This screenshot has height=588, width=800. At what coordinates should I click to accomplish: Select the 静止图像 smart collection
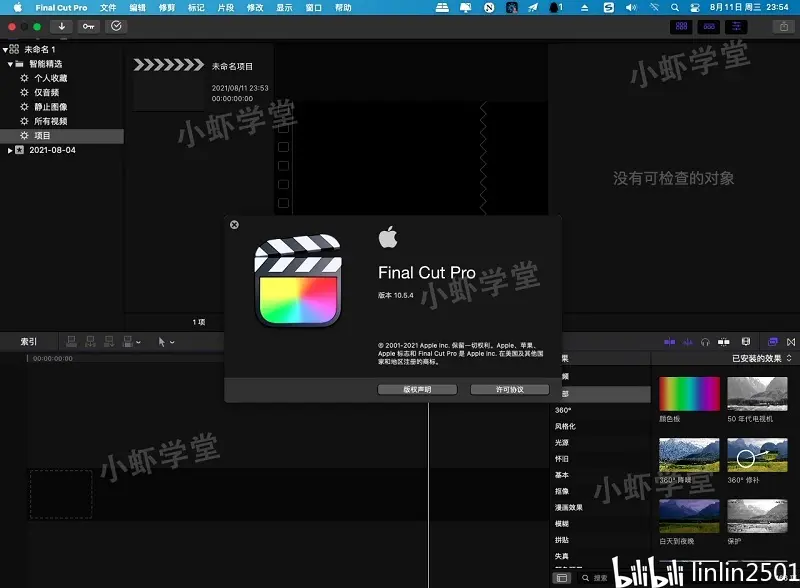(51, 107)
